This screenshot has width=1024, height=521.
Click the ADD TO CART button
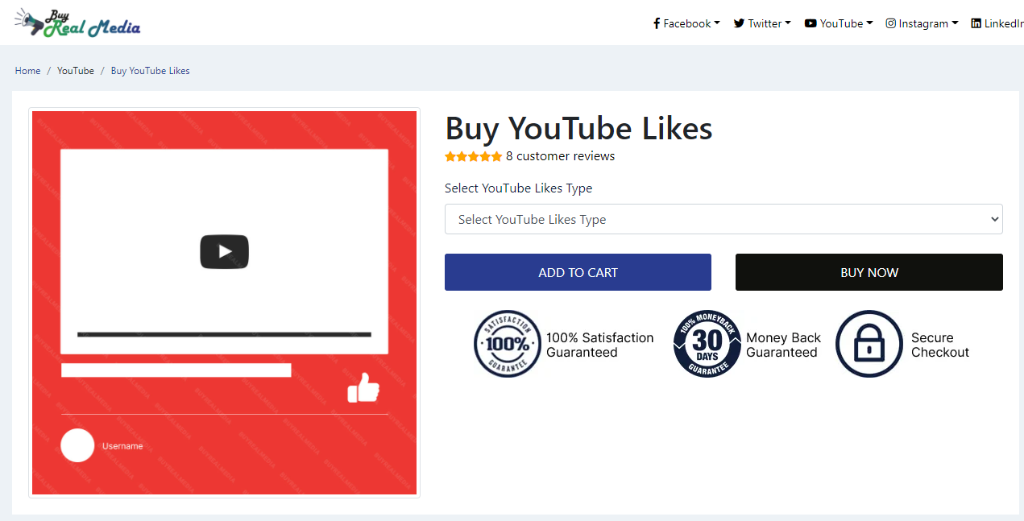[x=578, y=272]
